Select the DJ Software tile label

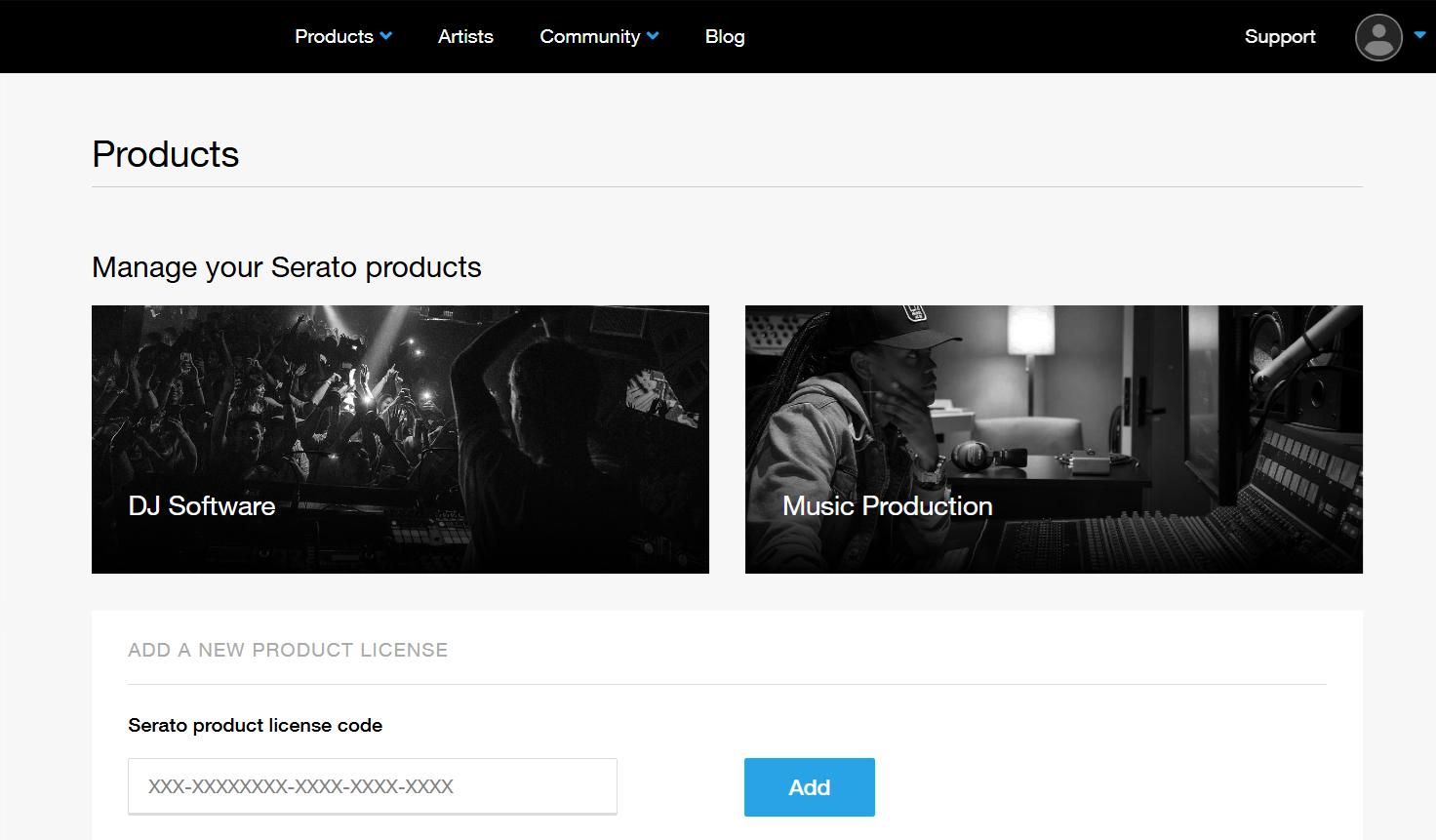[202, 505]
